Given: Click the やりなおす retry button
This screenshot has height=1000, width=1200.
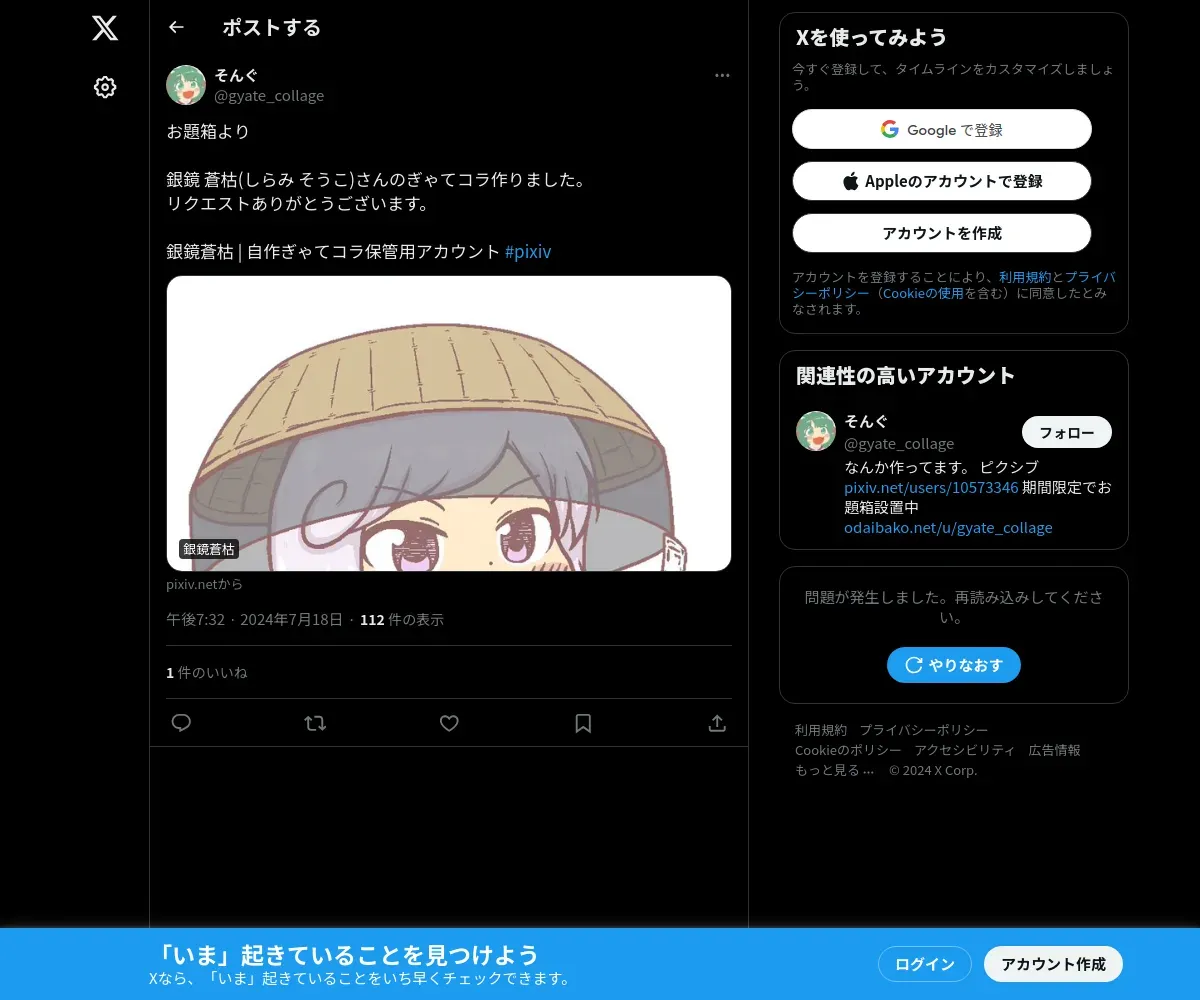Looking at the screenshot, I should (x=954, y=665).
